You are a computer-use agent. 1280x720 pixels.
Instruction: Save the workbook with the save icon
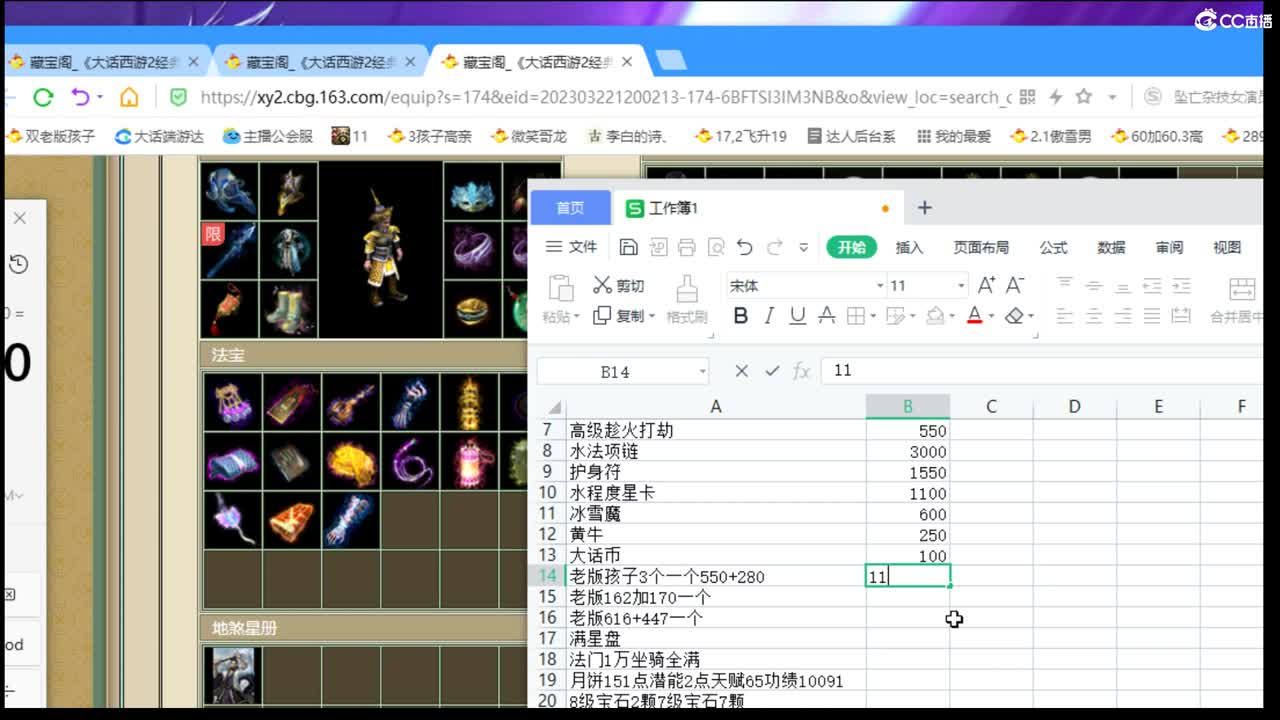[628, 247]
